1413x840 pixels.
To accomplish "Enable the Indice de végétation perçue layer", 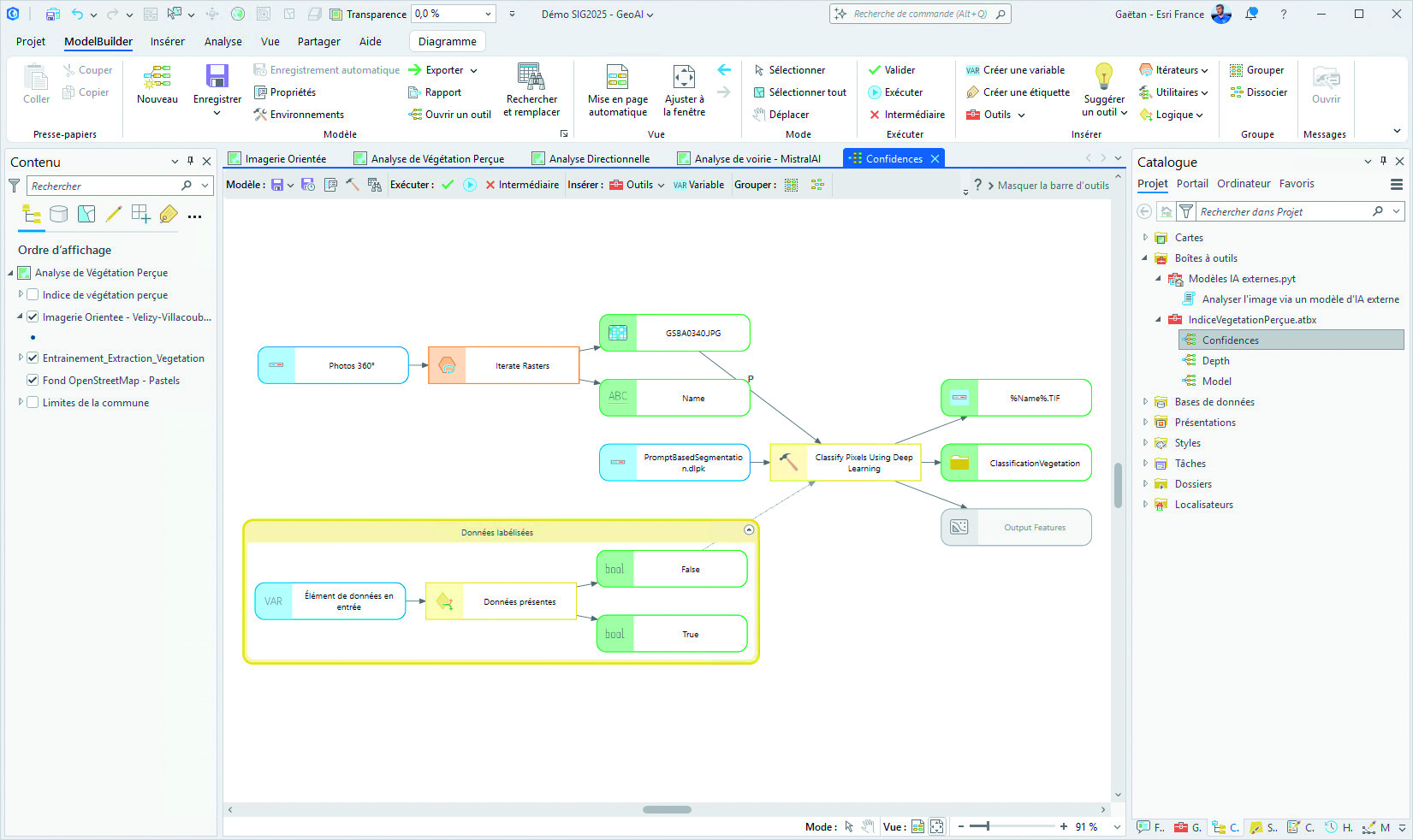I will click(32, 294).
